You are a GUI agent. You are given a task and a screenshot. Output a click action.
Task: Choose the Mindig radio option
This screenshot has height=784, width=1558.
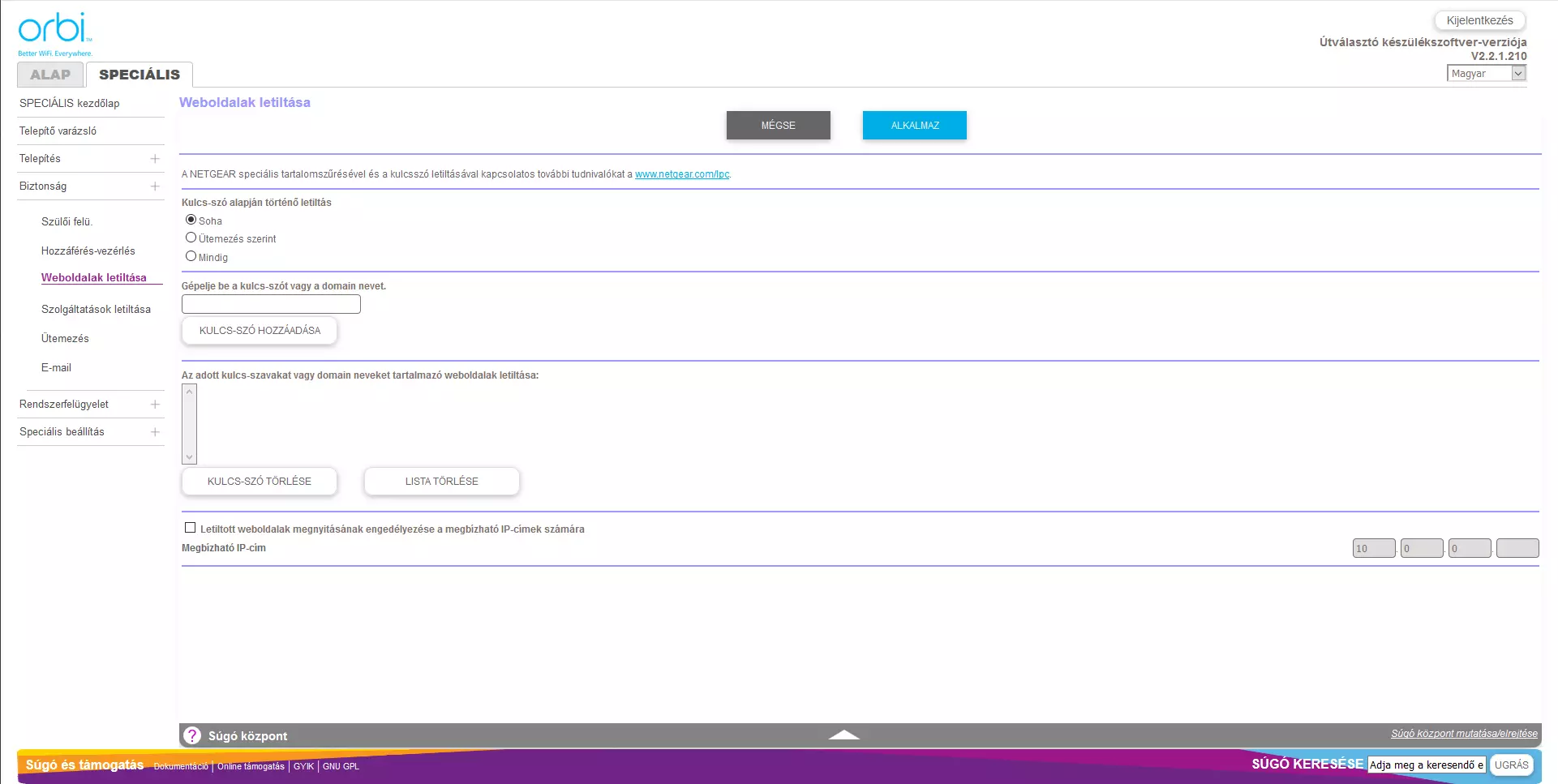tap(191, 256)
